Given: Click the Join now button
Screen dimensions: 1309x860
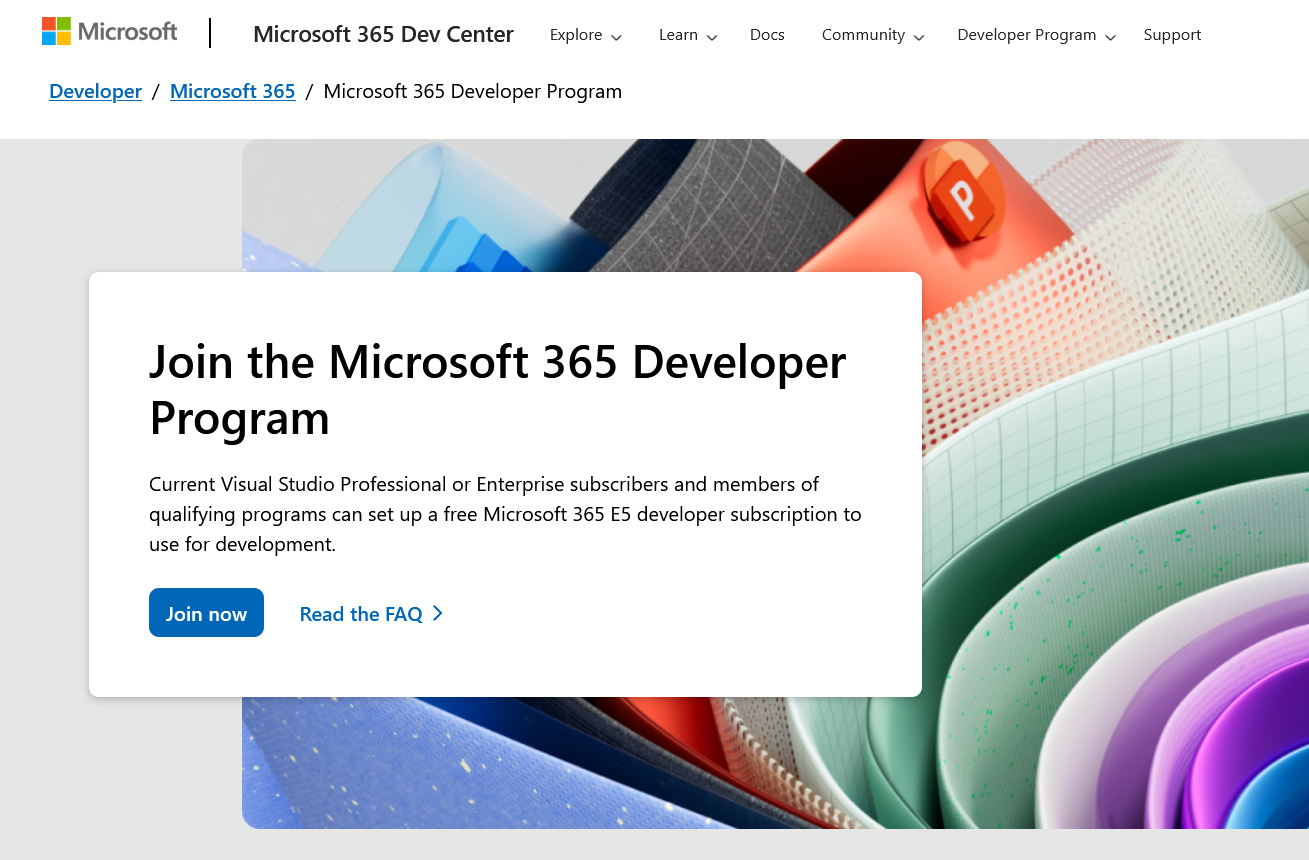Looking at the screenshot, I should [x=206, y=613].
